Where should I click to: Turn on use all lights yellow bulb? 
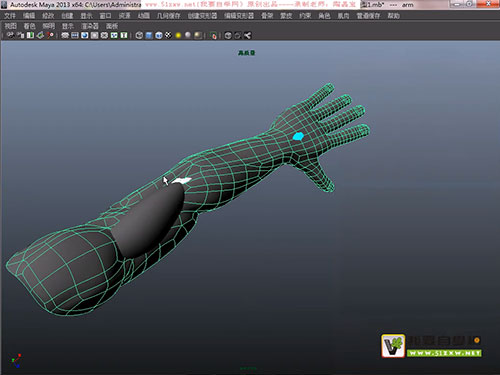(x=178, y=35)
